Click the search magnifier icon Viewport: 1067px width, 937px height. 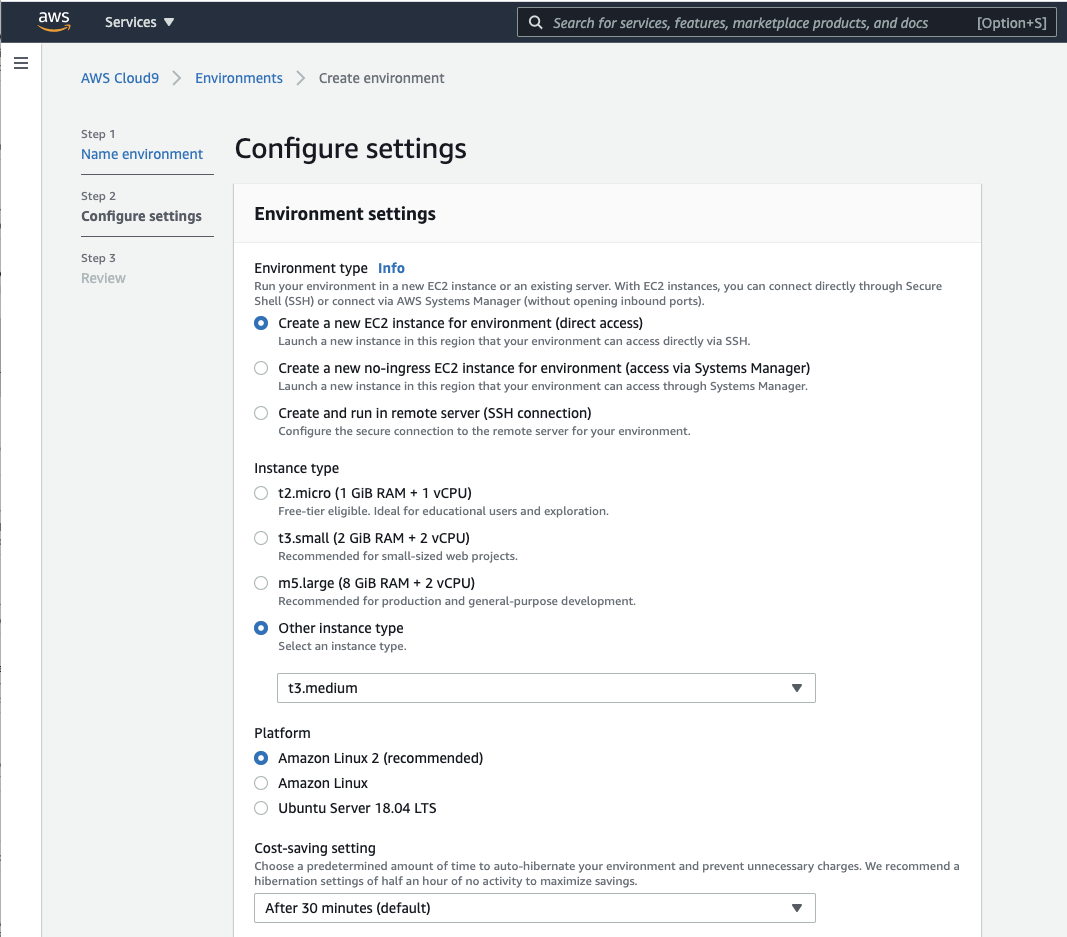[536, 22]
